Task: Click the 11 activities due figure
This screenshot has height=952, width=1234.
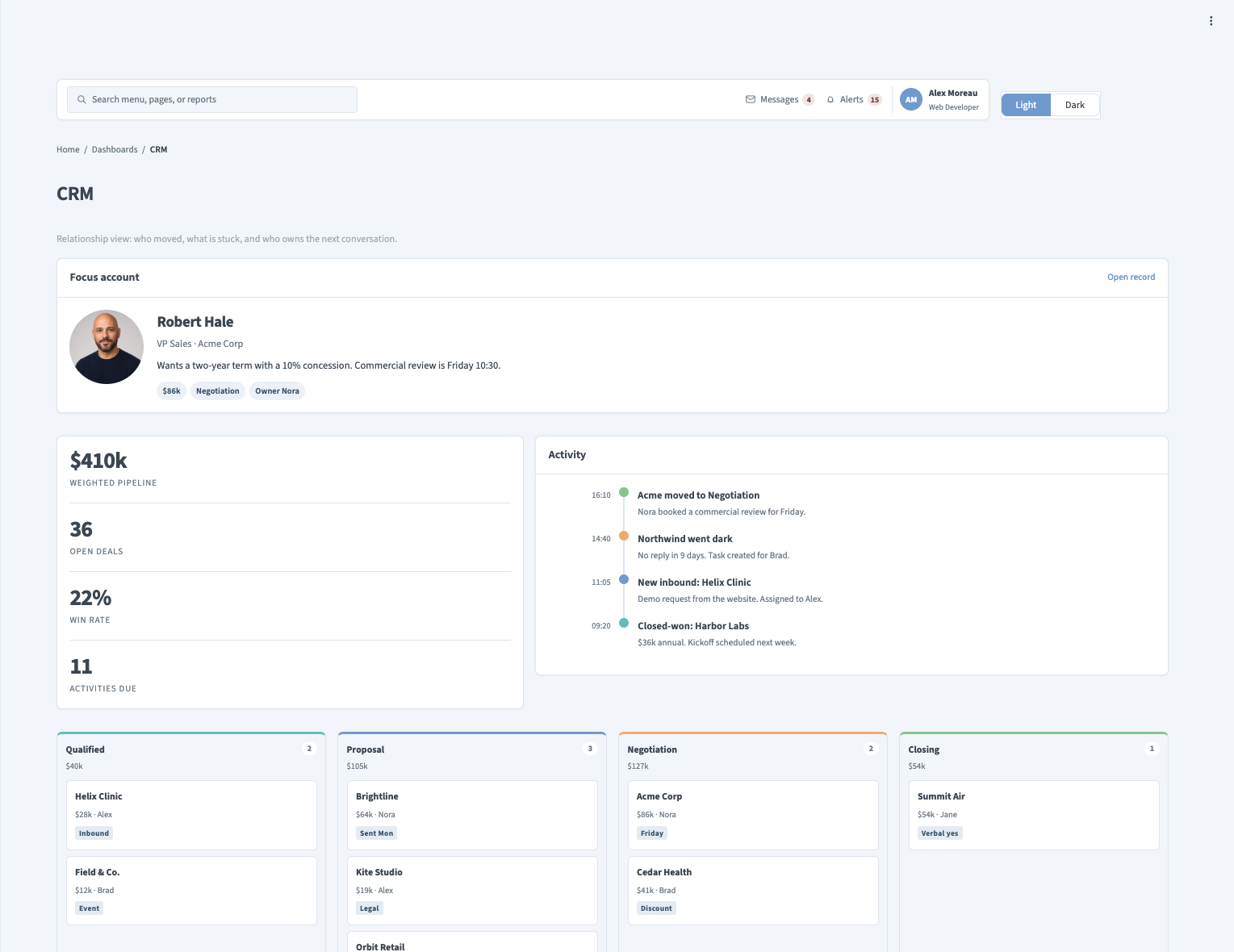Action: pyautogui.click(x=81, y=666)
